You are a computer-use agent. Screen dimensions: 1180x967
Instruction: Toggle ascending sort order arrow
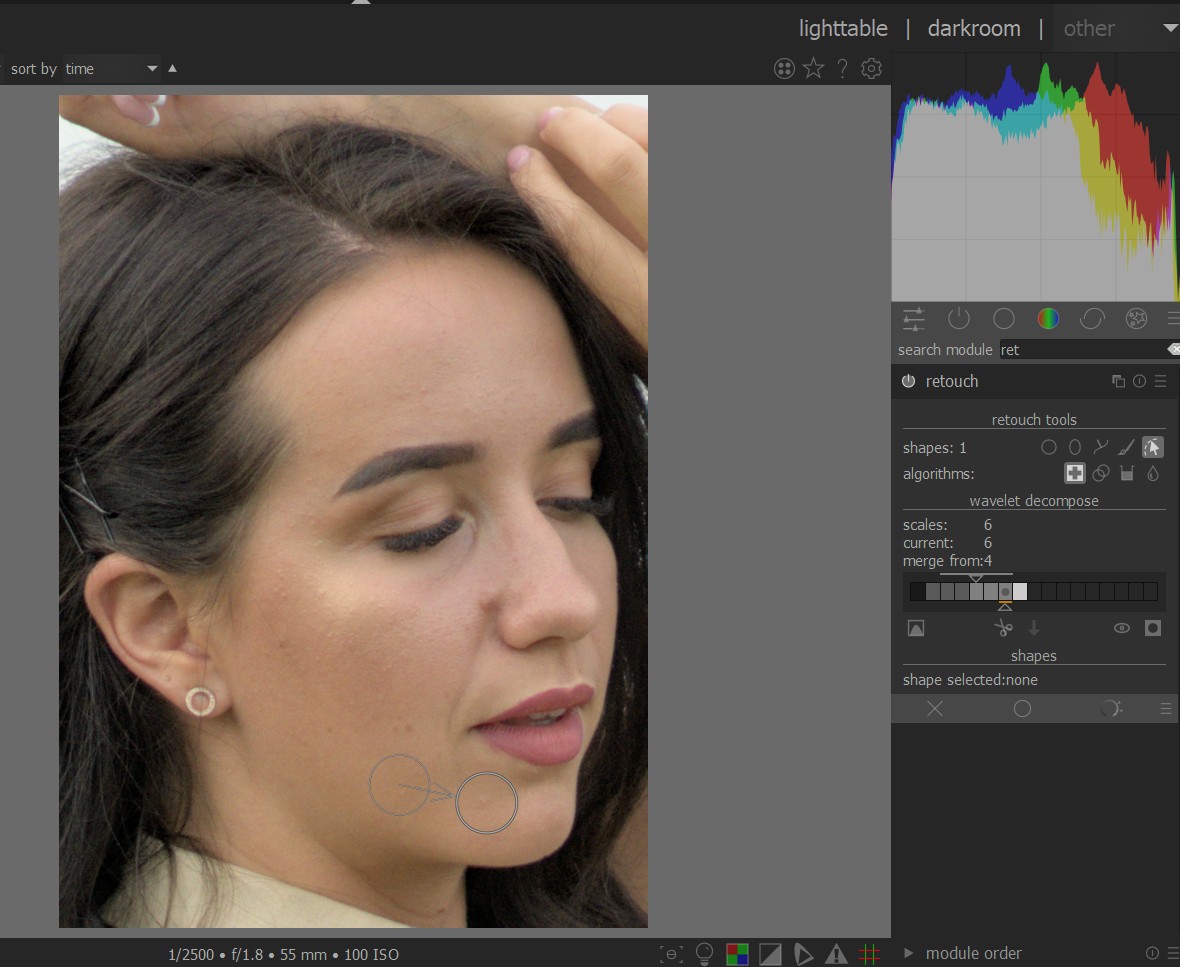pos(172,68)
